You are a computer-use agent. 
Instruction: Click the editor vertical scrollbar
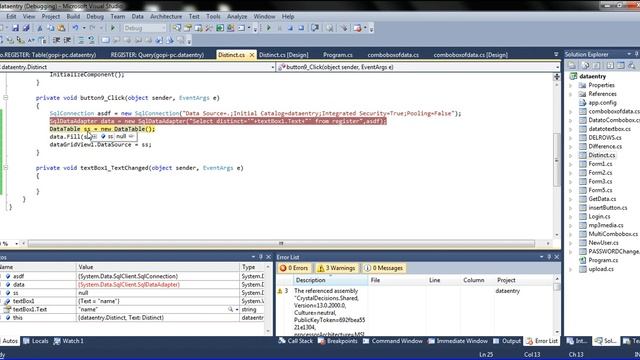tap(556, 159)
